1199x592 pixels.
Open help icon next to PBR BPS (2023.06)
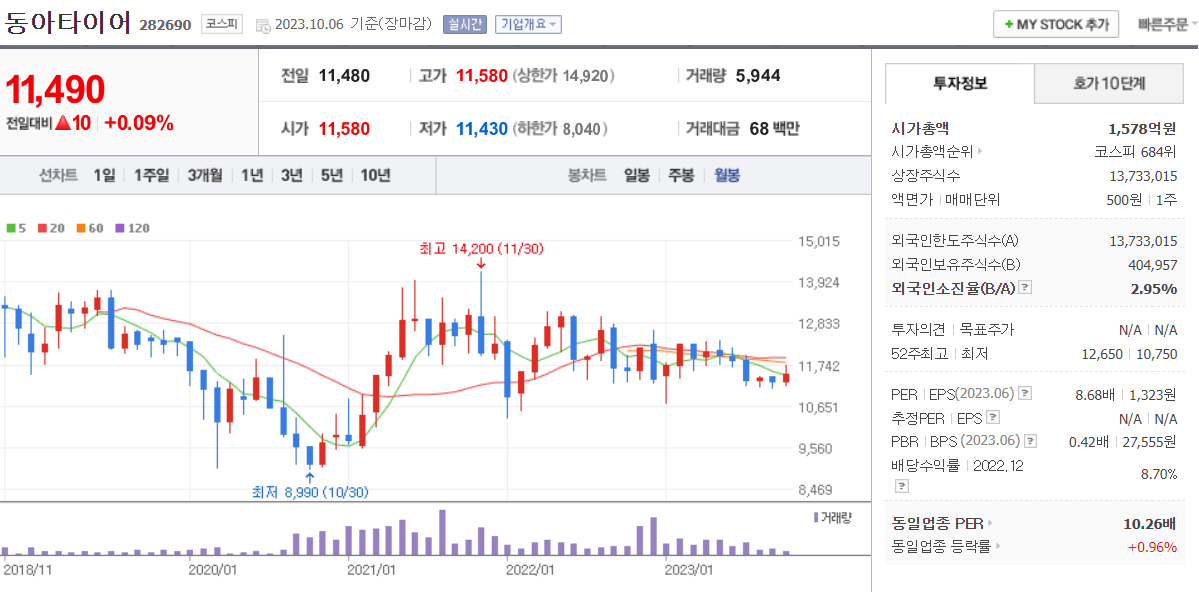pos(1031,442)
